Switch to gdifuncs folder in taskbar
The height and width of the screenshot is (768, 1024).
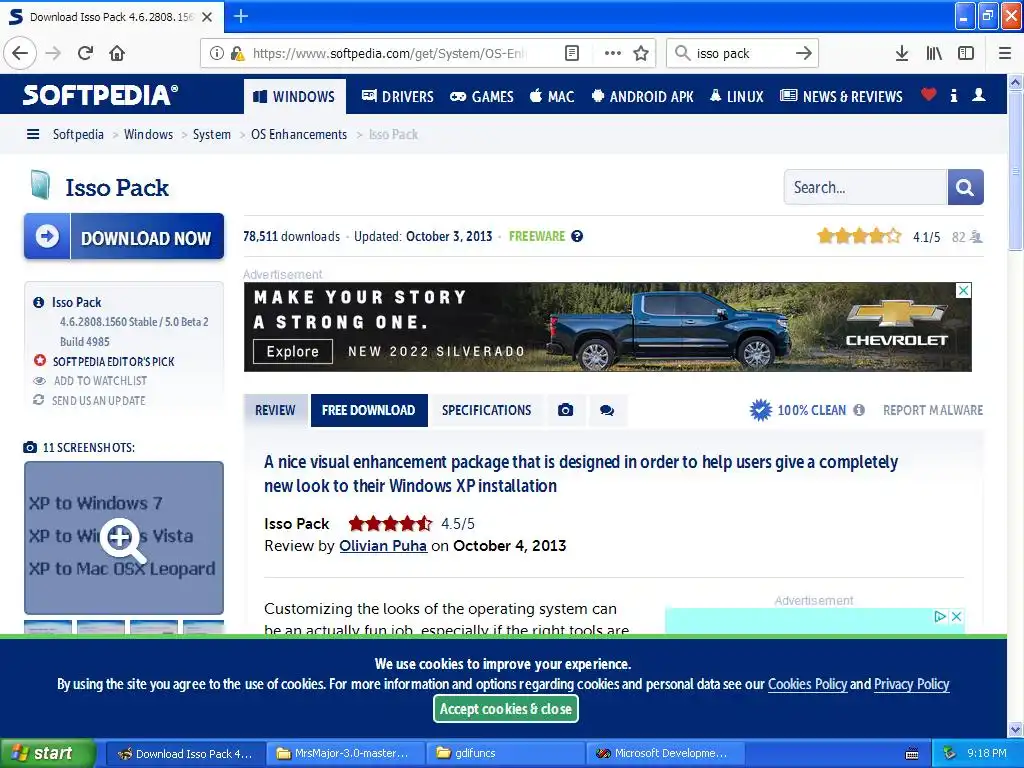click(x=505, y=753)
